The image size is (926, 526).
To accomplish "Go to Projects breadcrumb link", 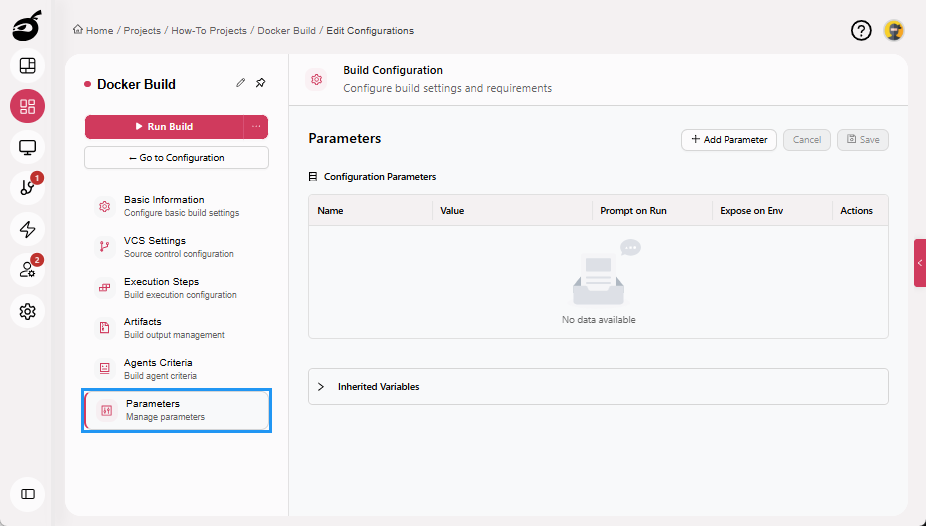I will coord(142,31).
